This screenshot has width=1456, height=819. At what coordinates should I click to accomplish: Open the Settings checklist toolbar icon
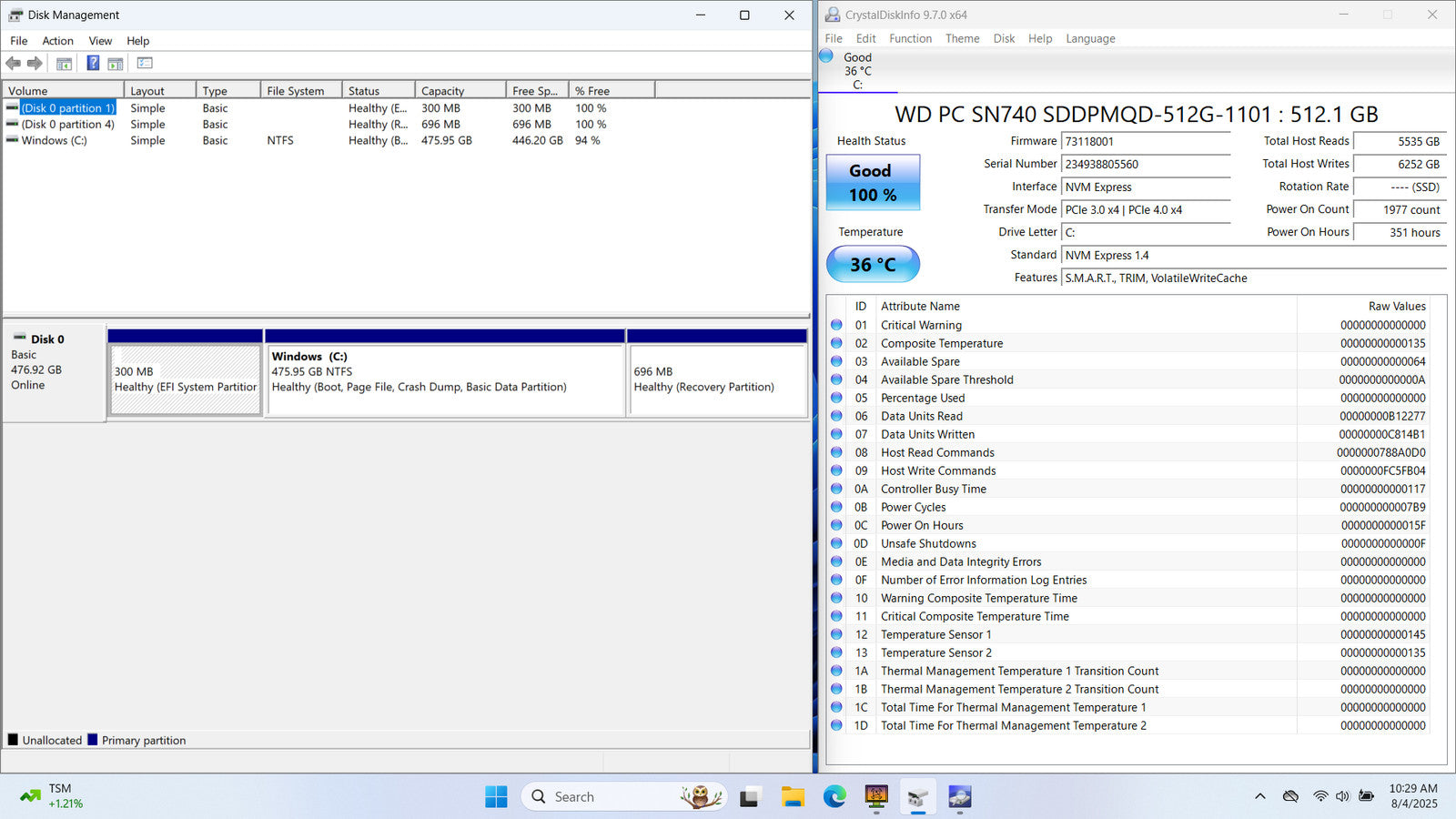[145, 64]
